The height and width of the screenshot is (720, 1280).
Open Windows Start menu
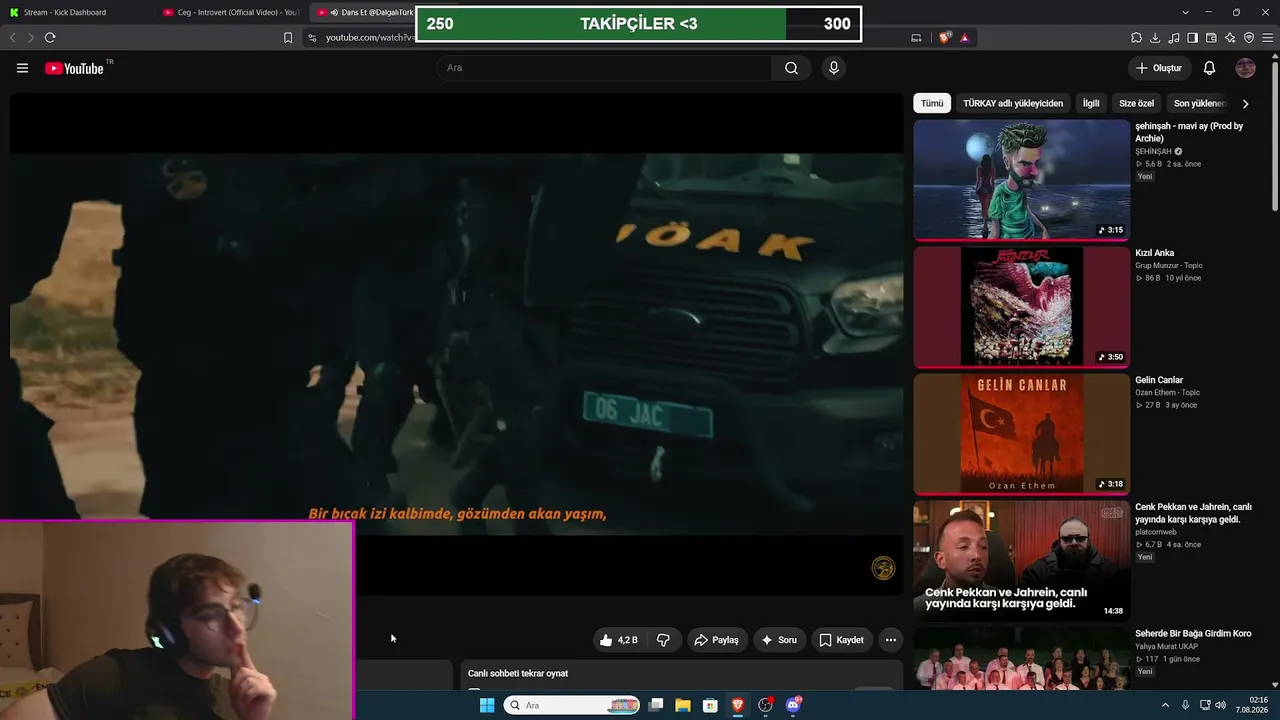[487, 705]
